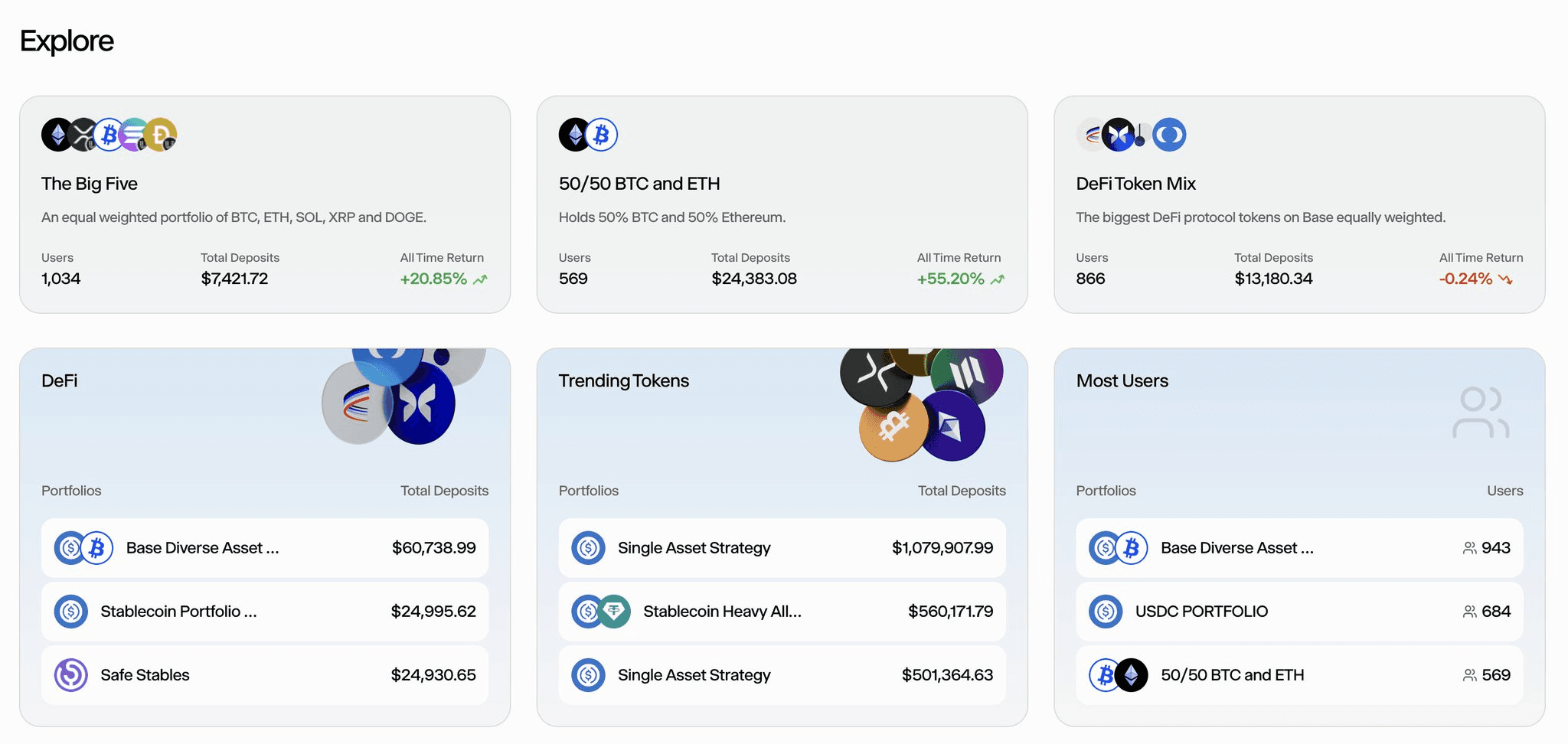Click the blue ring token icon on DeFi Token Mix
1568x744 pixels.
[x=1169, y=135]
